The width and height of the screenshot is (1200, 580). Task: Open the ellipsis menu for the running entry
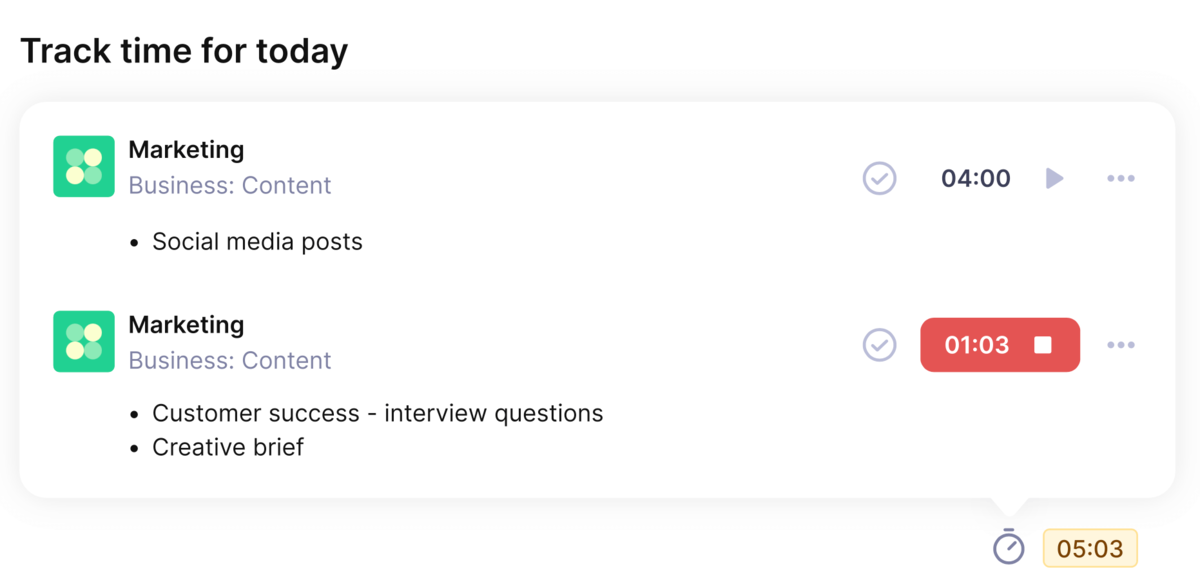click(1121, 344)
